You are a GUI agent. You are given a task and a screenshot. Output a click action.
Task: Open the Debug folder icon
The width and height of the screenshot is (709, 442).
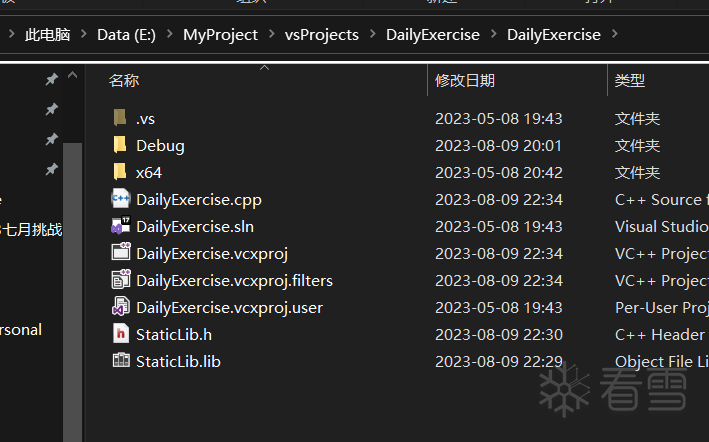click(120, 145)
